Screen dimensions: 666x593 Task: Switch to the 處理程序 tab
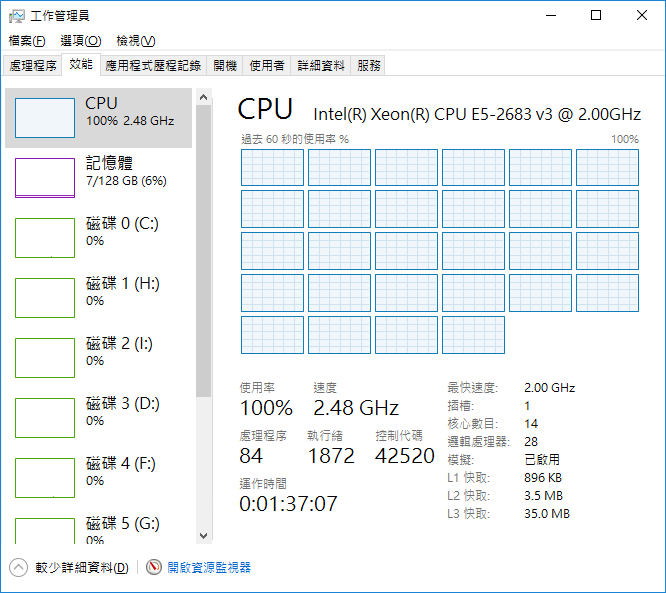pyautogui.click(x=33, y=66)
